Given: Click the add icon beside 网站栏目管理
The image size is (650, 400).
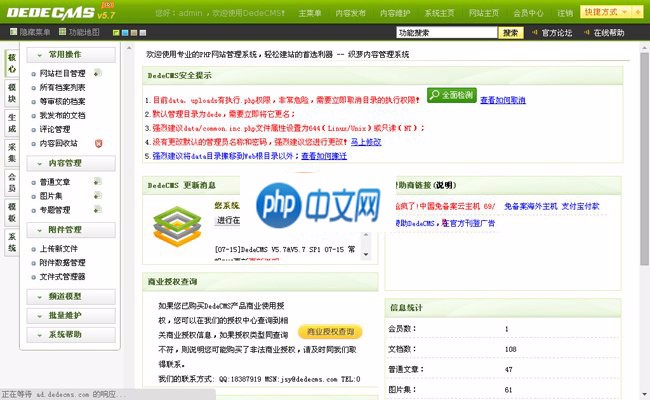Looking at the screenshot, I should pos(98,73).
